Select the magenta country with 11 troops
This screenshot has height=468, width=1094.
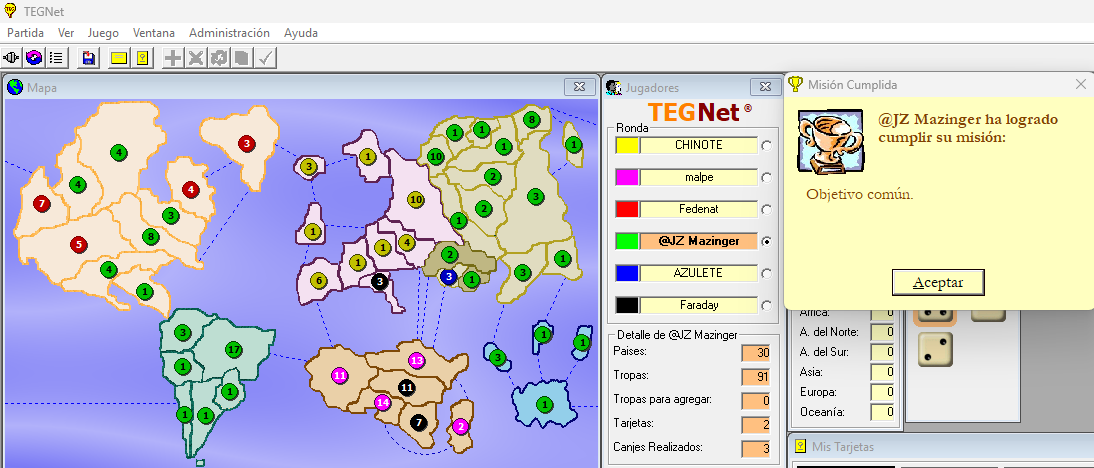(340, 375)
